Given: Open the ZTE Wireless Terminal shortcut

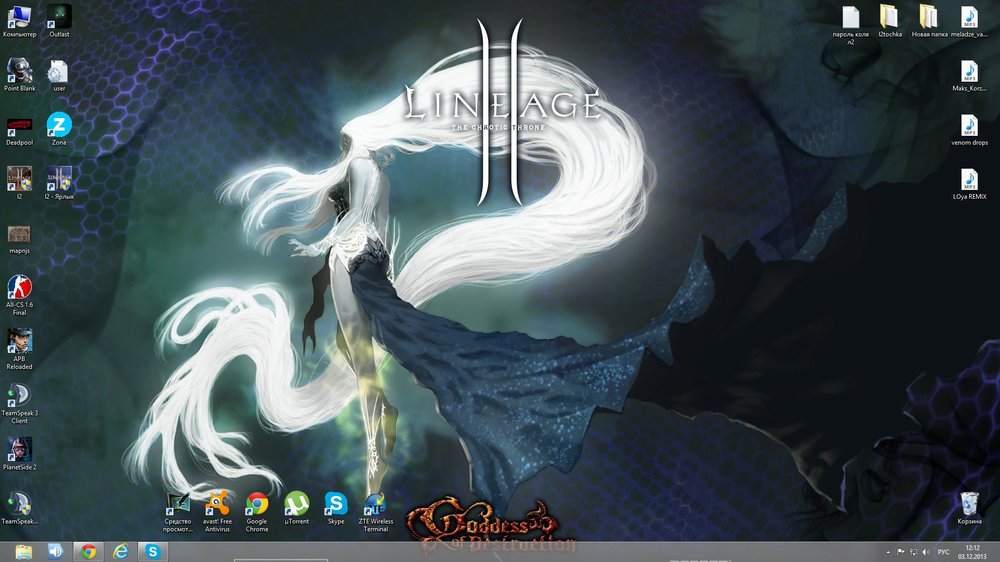Looking at the screenshot, I should 375,503.
